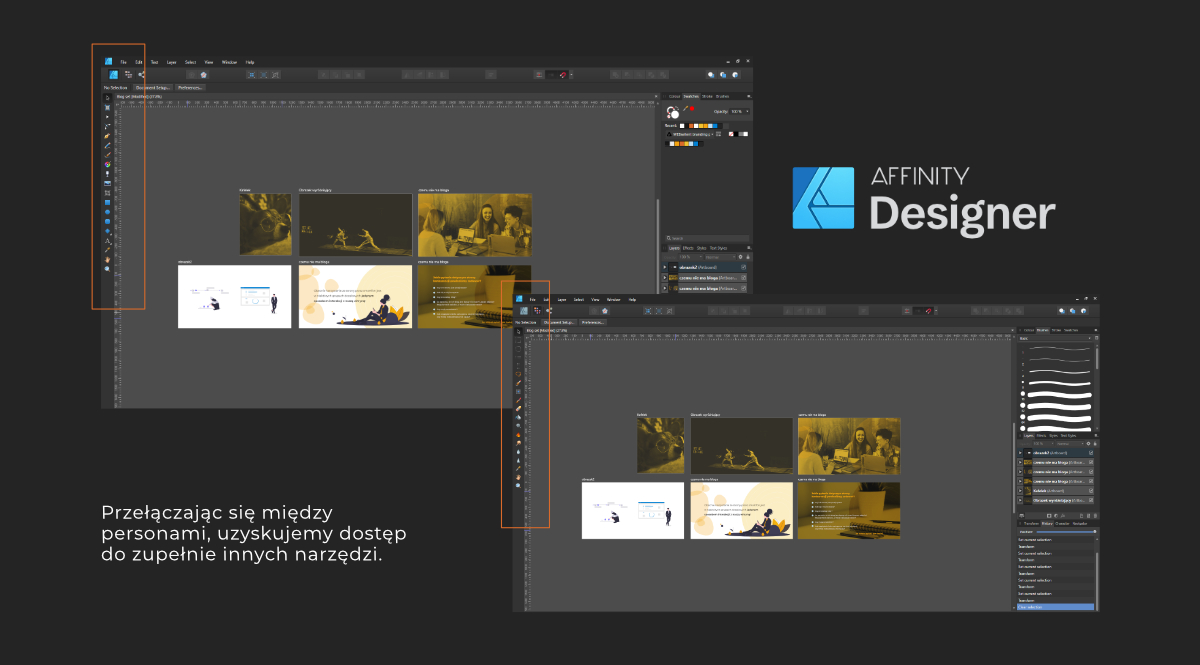This screenshot has height=665, width=1200.
Task: Select the Node tool in upper window
Action: point(107,117)
